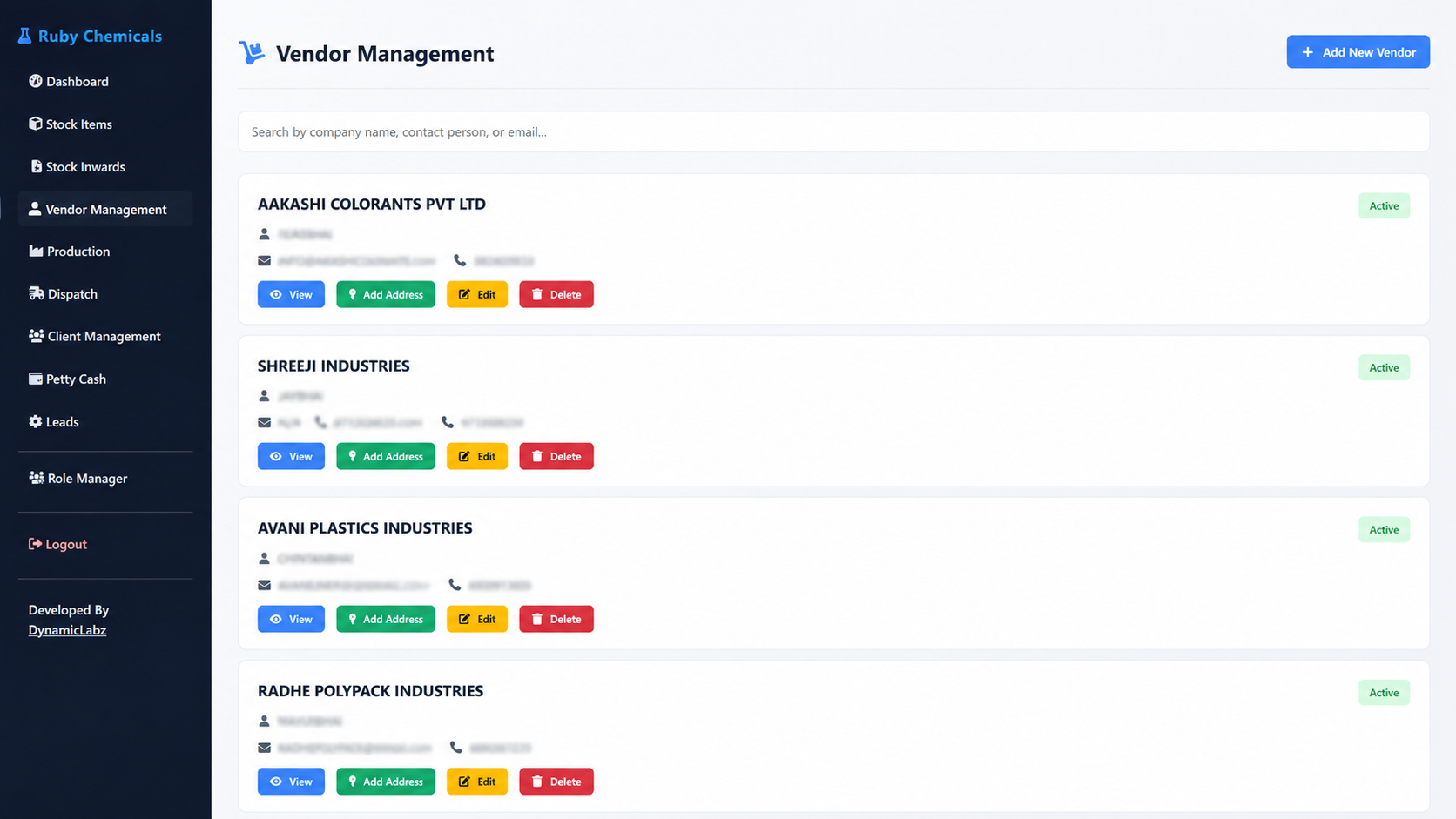Viewport: 1456px width, 819px height.
Task: Open Stock Inwards section
Action: [105, 166]
